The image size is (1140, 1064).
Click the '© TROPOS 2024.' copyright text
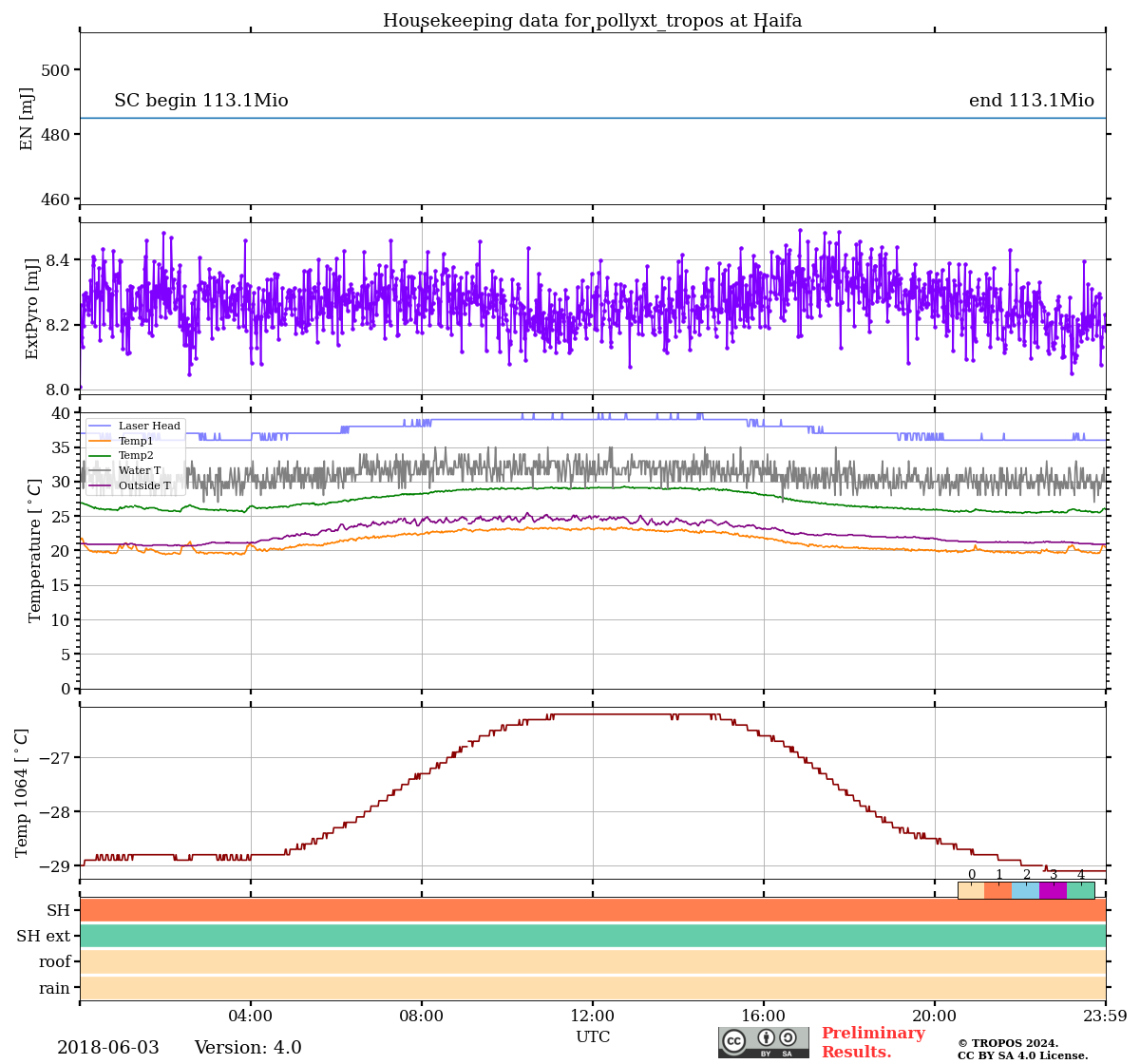(x=1008, y=1043)
